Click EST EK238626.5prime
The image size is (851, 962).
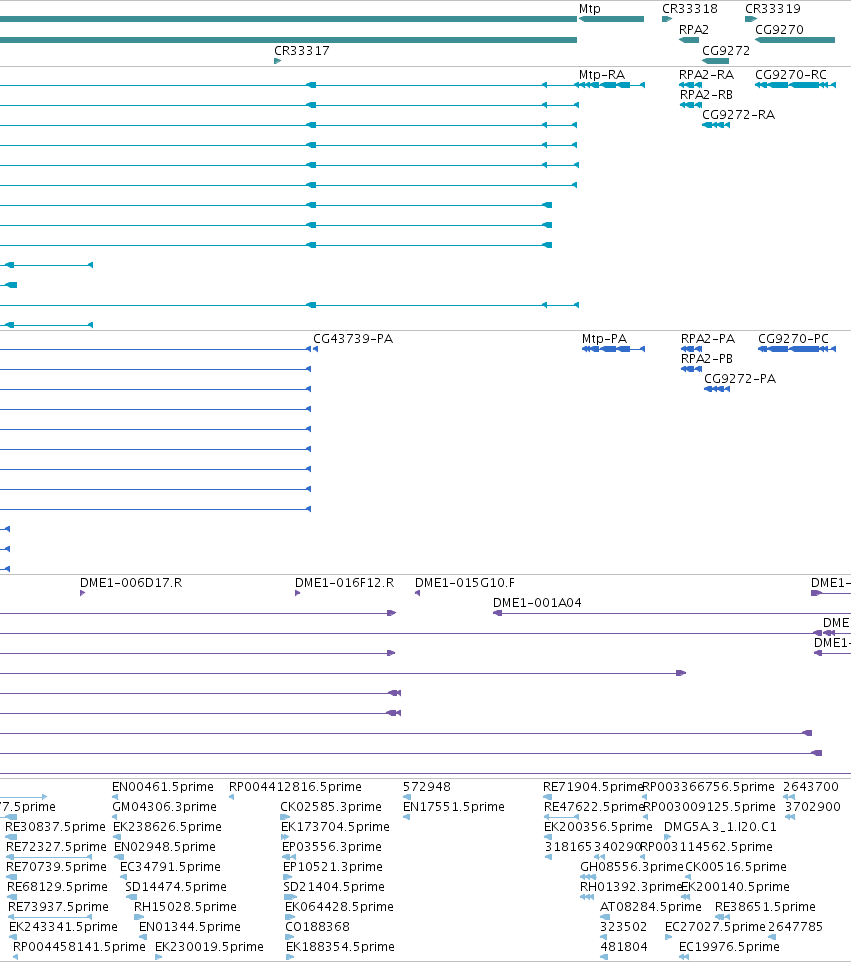[167, 827]
